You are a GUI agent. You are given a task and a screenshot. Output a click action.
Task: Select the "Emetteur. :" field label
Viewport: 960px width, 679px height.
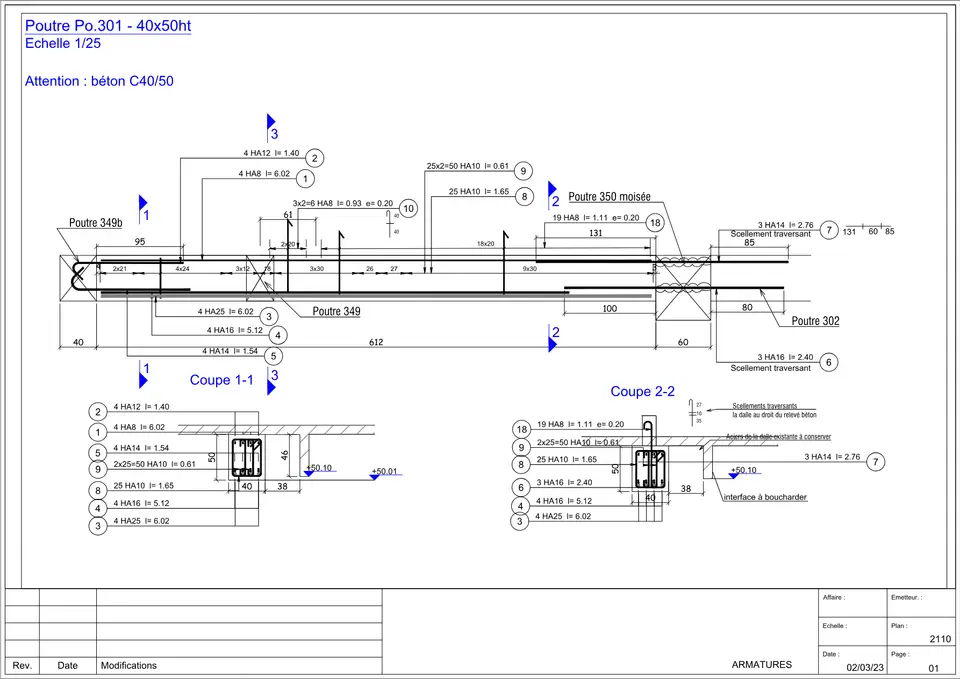(907, 598)
